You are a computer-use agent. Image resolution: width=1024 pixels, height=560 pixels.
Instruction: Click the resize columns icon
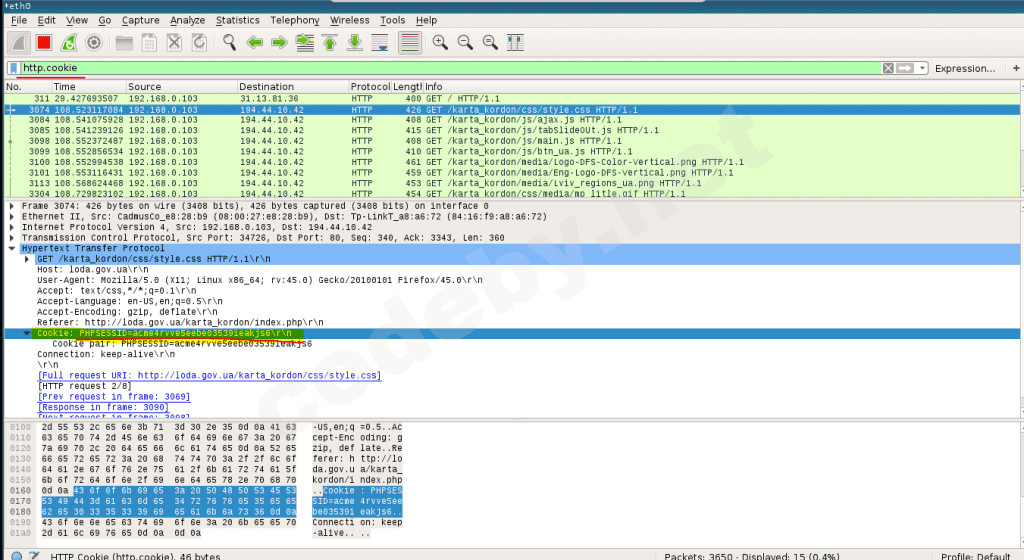point(515,42)
